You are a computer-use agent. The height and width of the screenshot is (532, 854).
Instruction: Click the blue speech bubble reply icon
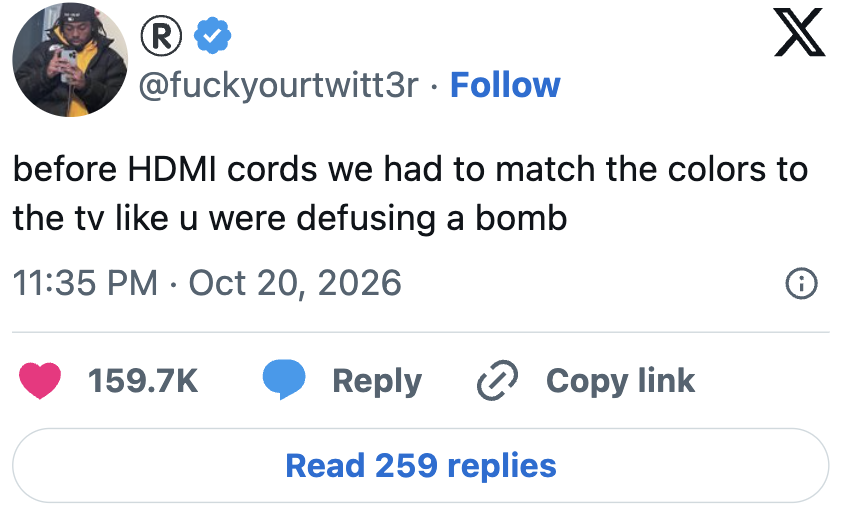coord(284,380)
